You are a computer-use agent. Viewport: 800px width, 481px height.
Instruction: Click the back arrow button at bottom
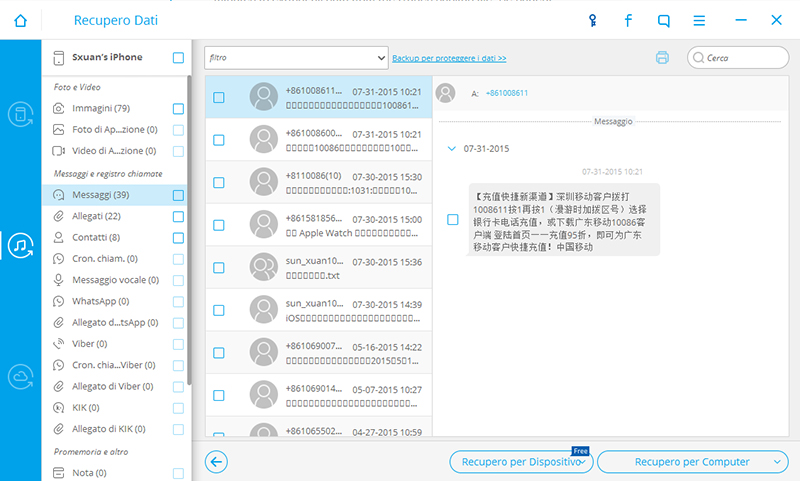tap(215, 461)
